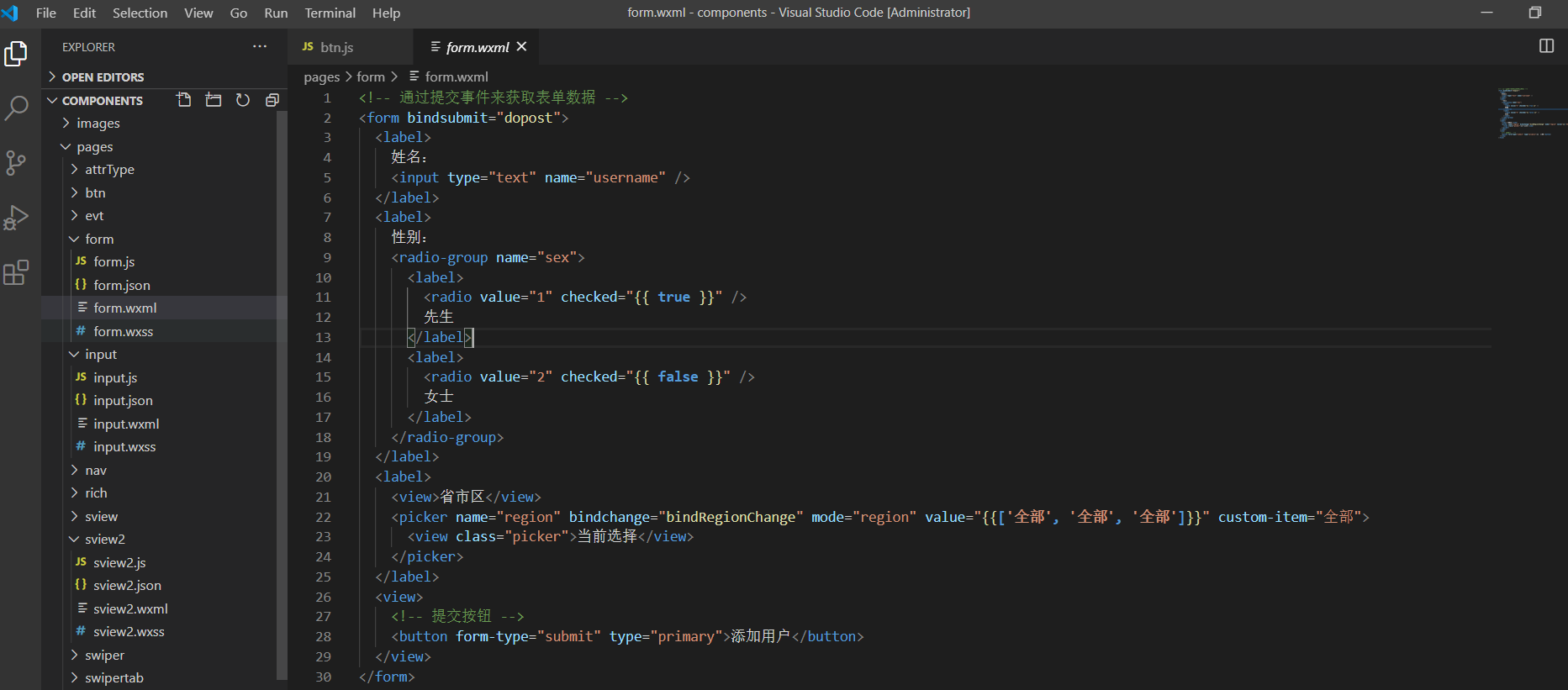Open the File menu
Image resolution: width=1568 pixels, height=690 pixels.
coord(46,13)
